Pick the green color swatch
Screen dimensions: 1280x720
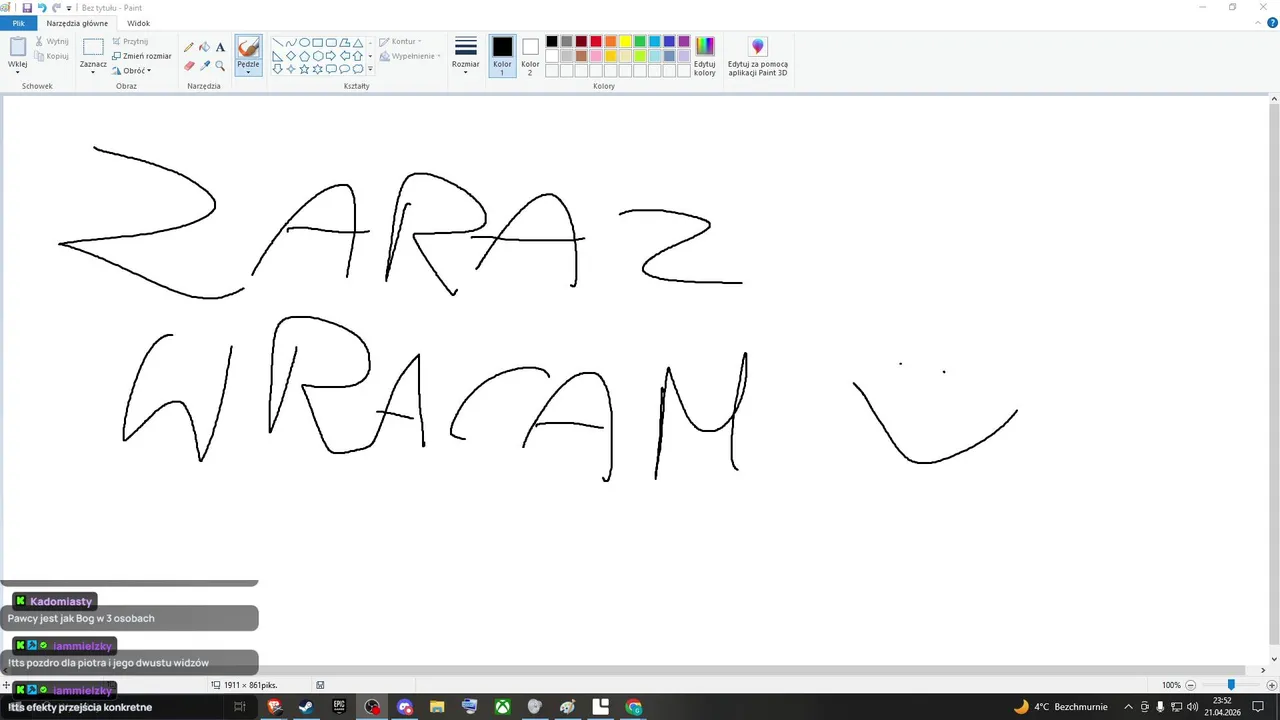point(640,41)
